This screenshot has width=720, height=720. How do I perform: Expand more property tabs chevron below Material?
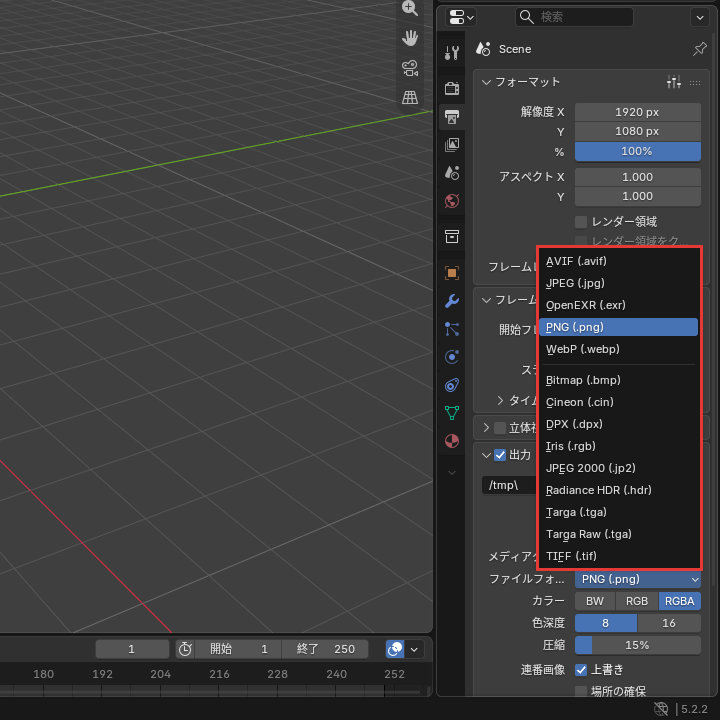(452, 473)
